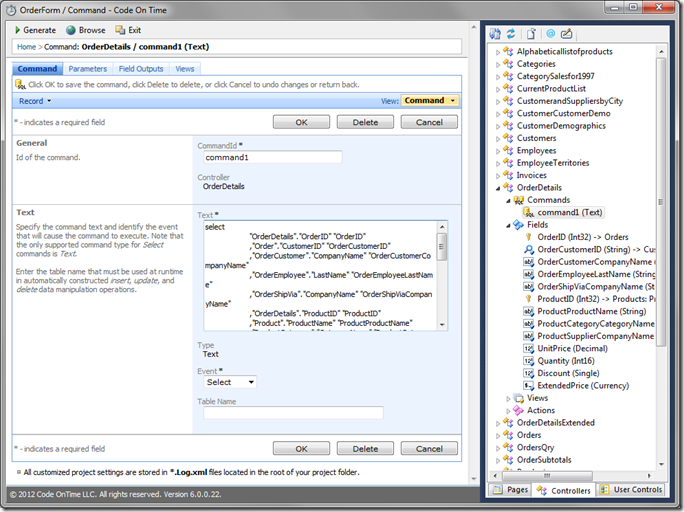The height and width of the screenshot is (512, 684).
Task: Click the Commands folder icon
Action: coord(519,200)
